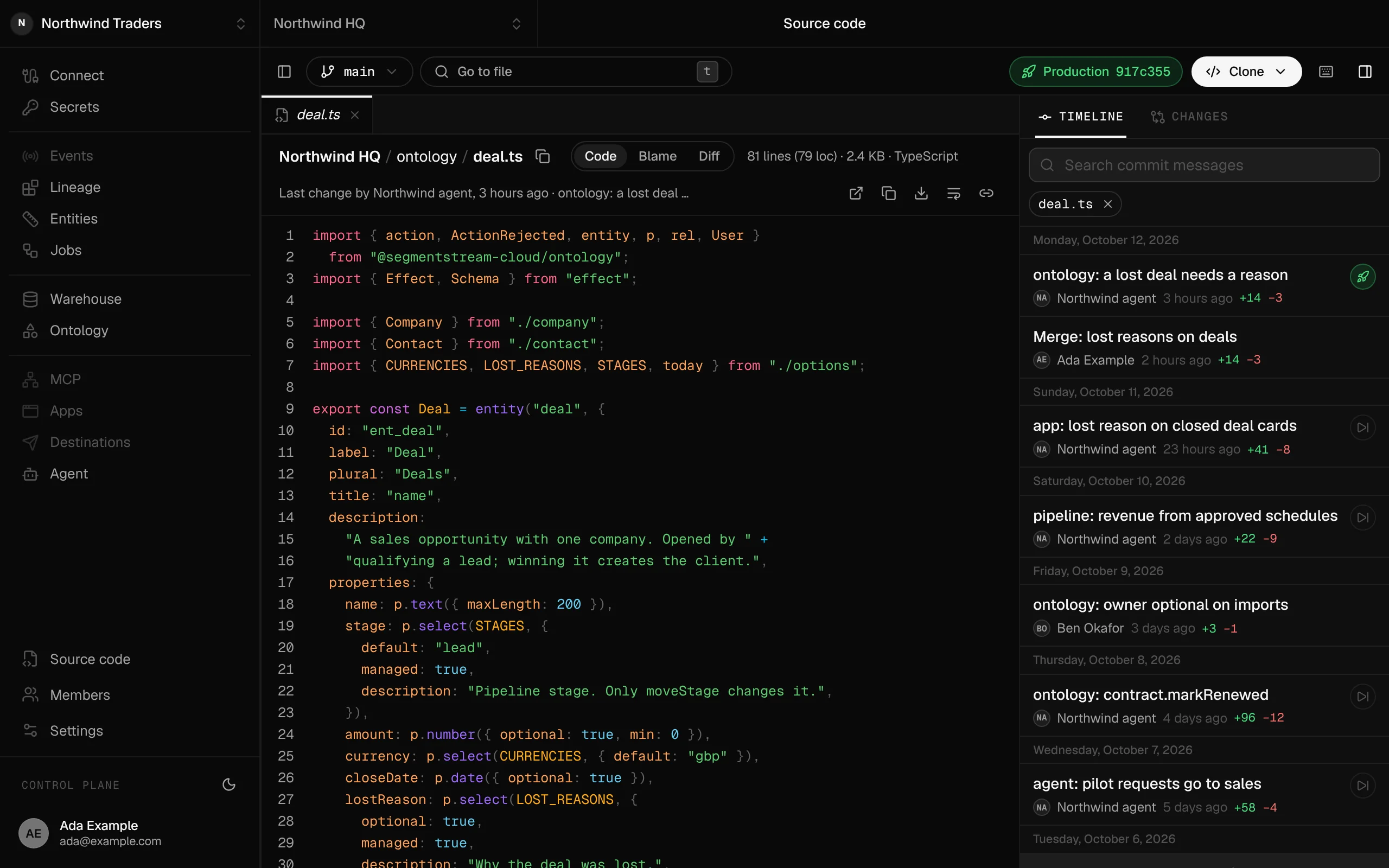This screenshot has width=1389, height=868.
Task: Search commit messages field
Action: click(1204, 165)
